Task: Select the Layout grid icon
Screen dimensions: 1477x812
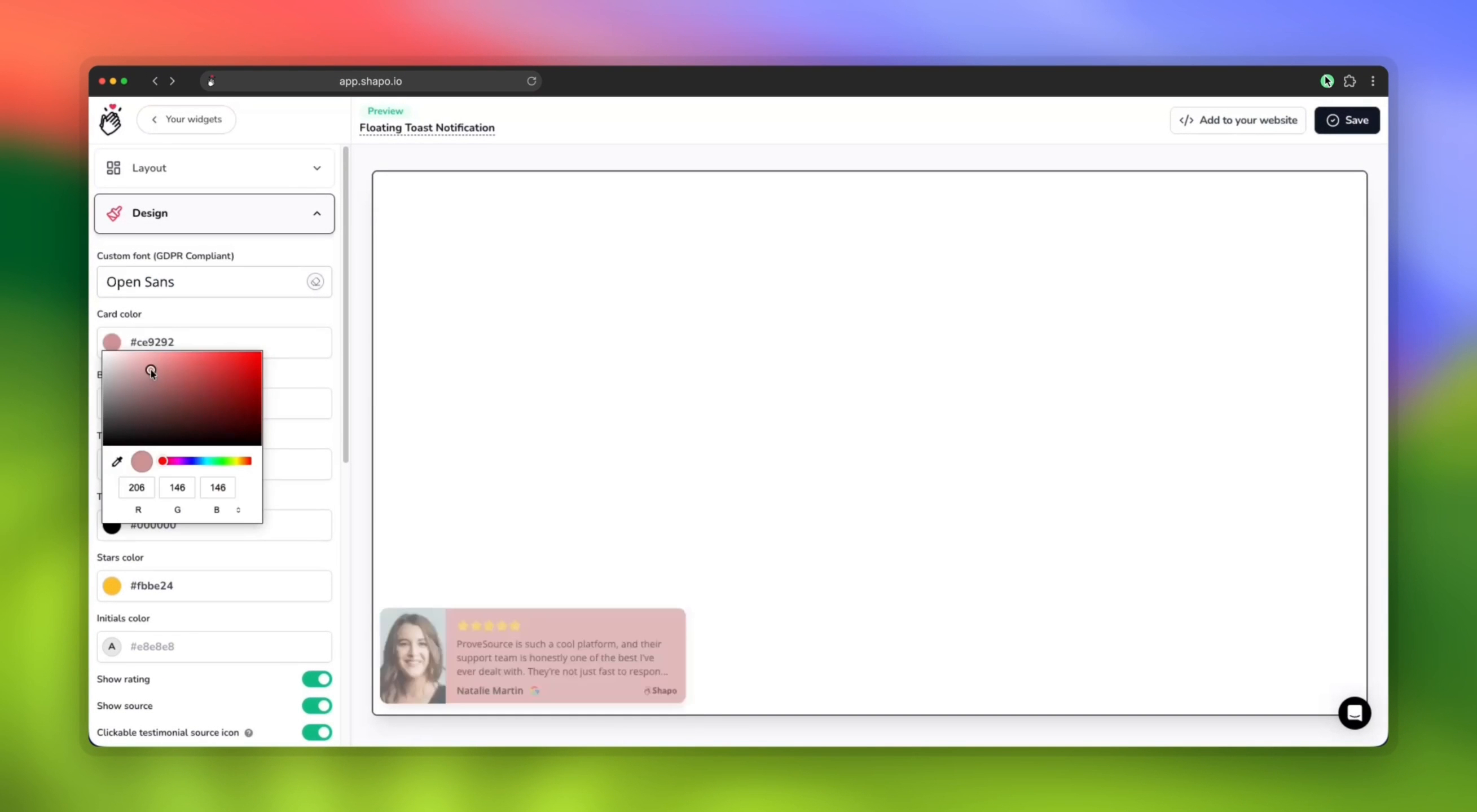Action: click(113, 167)
